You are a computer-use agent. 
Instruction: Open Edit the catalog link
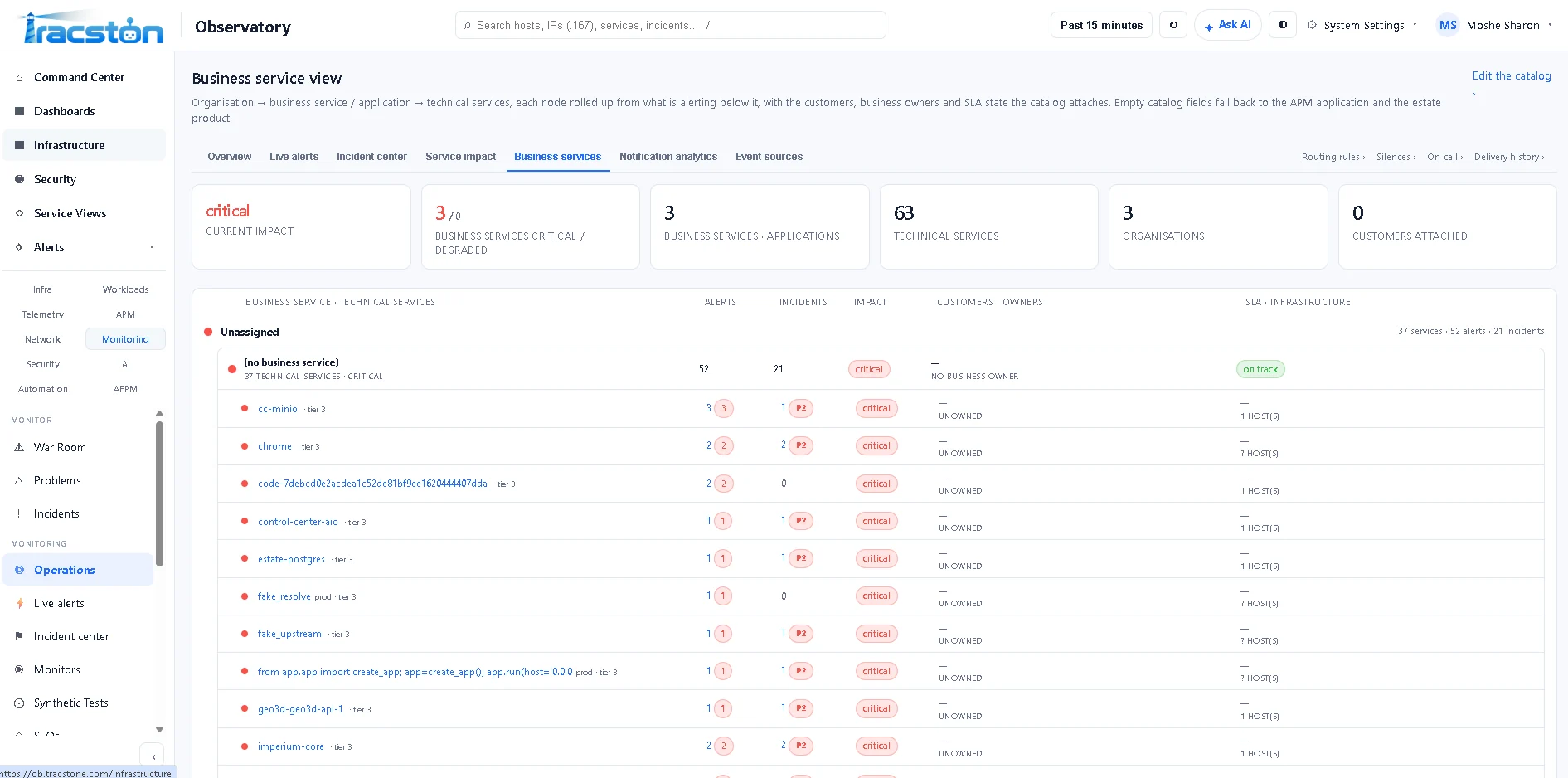pyautogui.click(x=1511, y=75)
